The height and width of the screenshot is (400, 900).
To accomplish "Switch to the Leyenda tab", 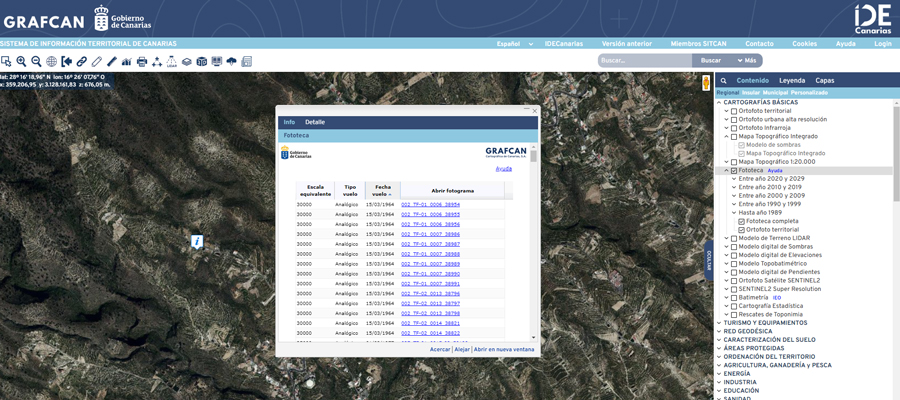I will click(x=792, y=80).
